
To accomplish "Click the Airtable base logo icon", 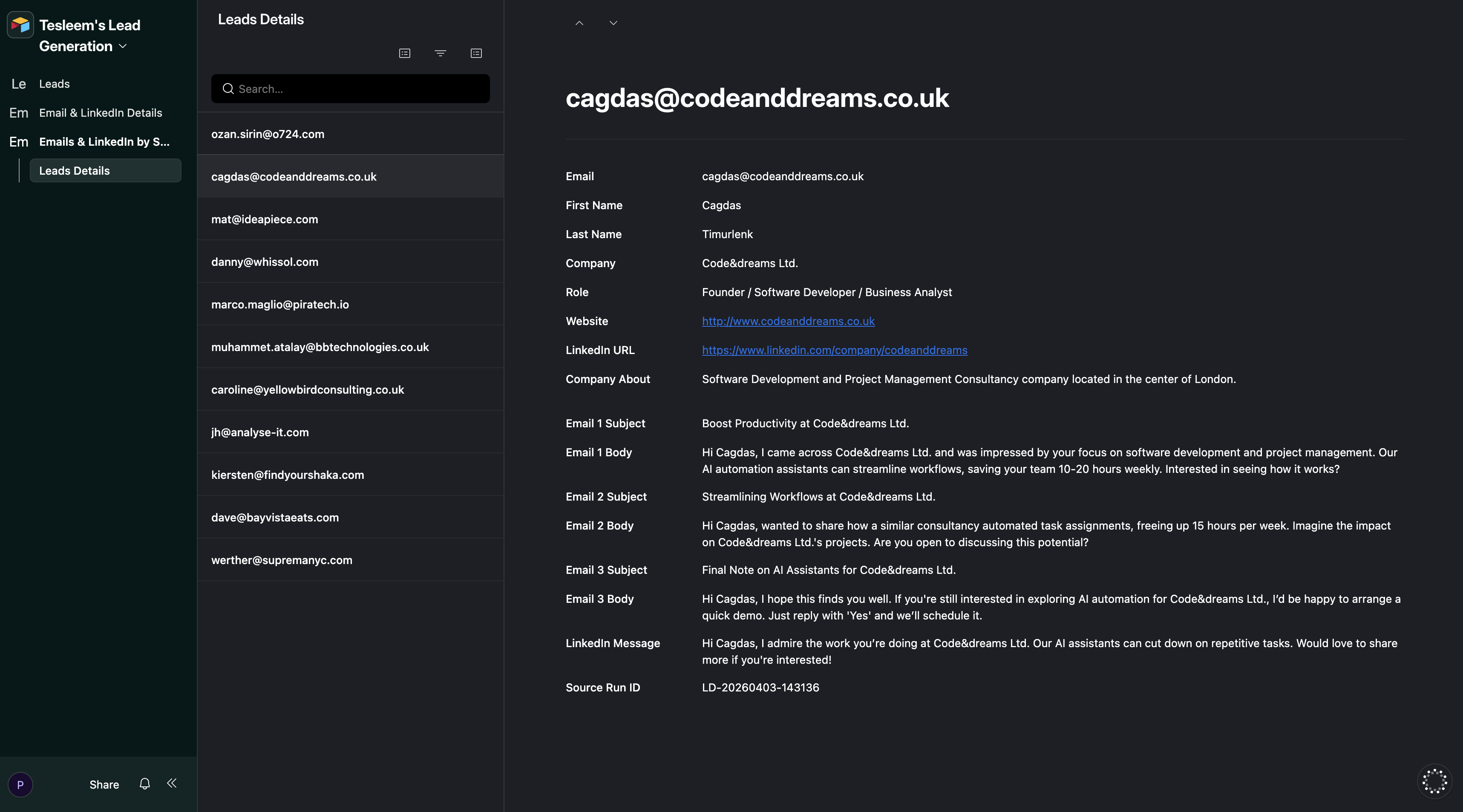I will point(20,25).
